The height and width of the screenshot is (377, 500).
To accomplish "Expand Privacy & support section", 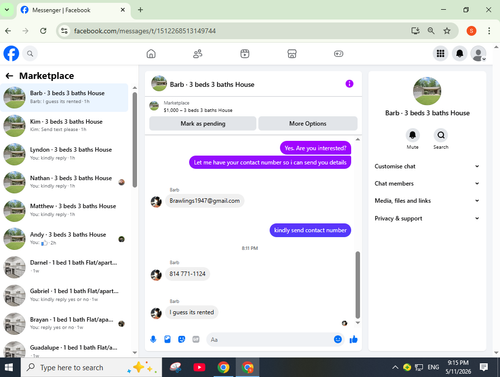I will tap(427, 218).
